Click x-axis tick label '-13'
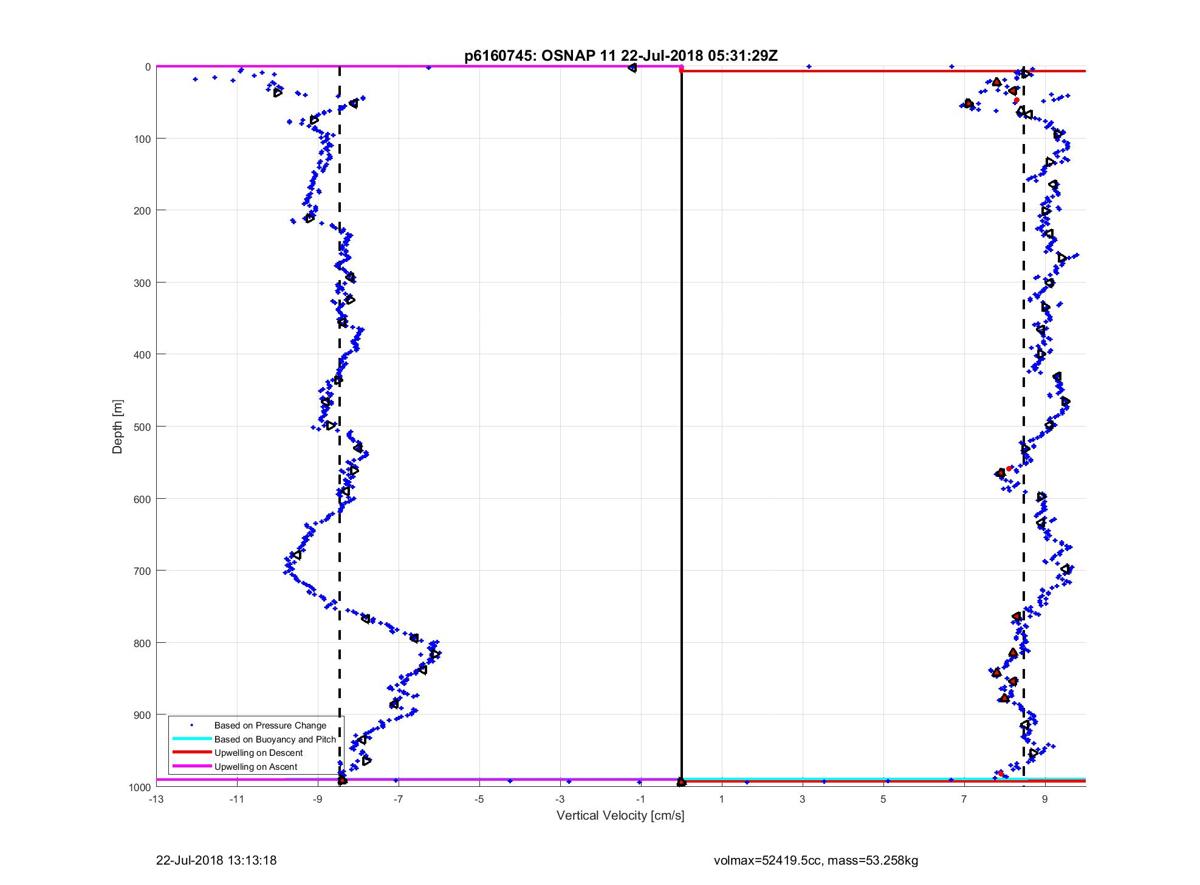This screenshot has width=1200, height=885. tap(155, 799)
